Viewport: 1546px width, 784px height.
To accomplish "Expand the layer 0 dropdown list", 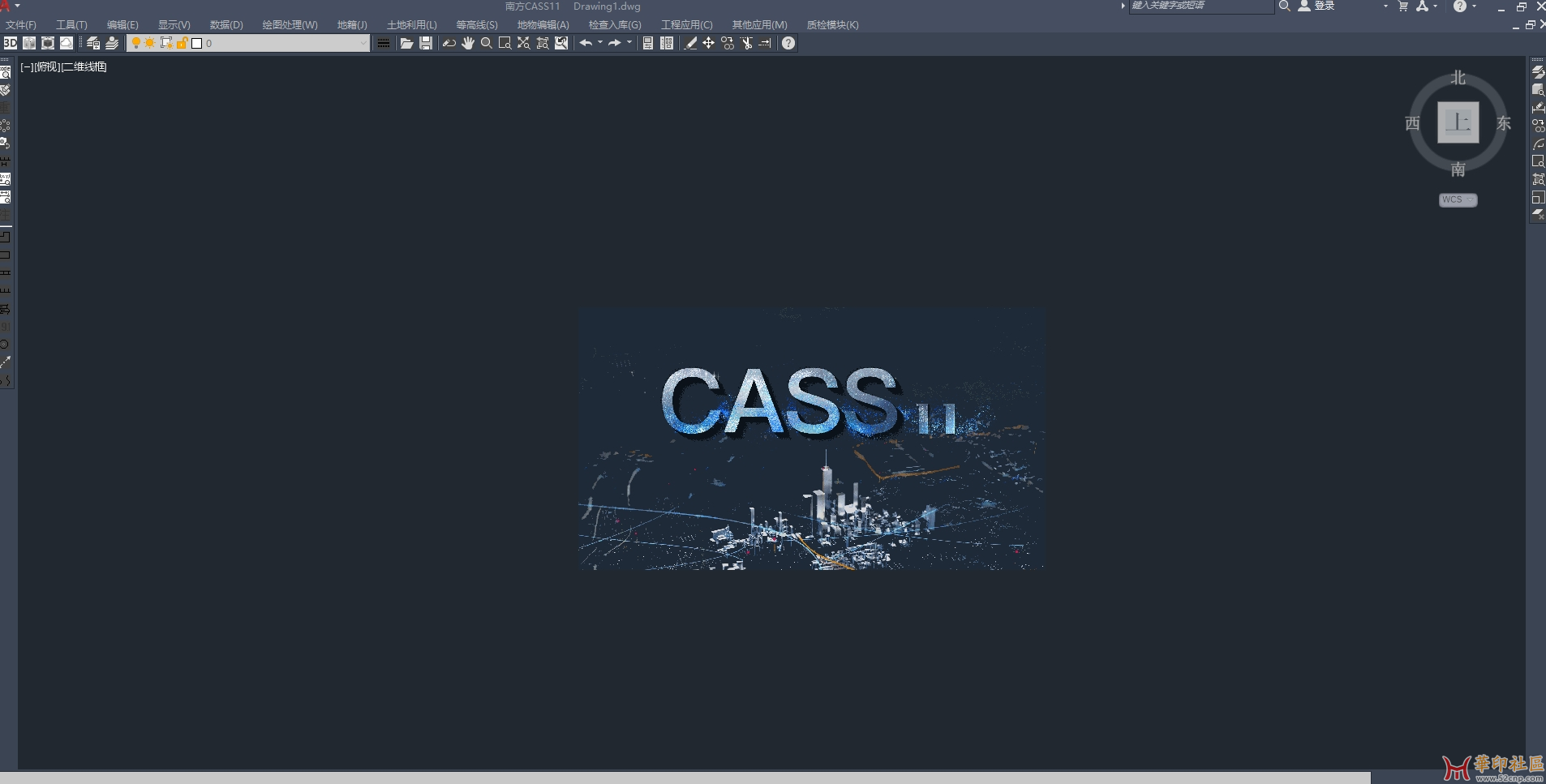I will tap(363, 43).
